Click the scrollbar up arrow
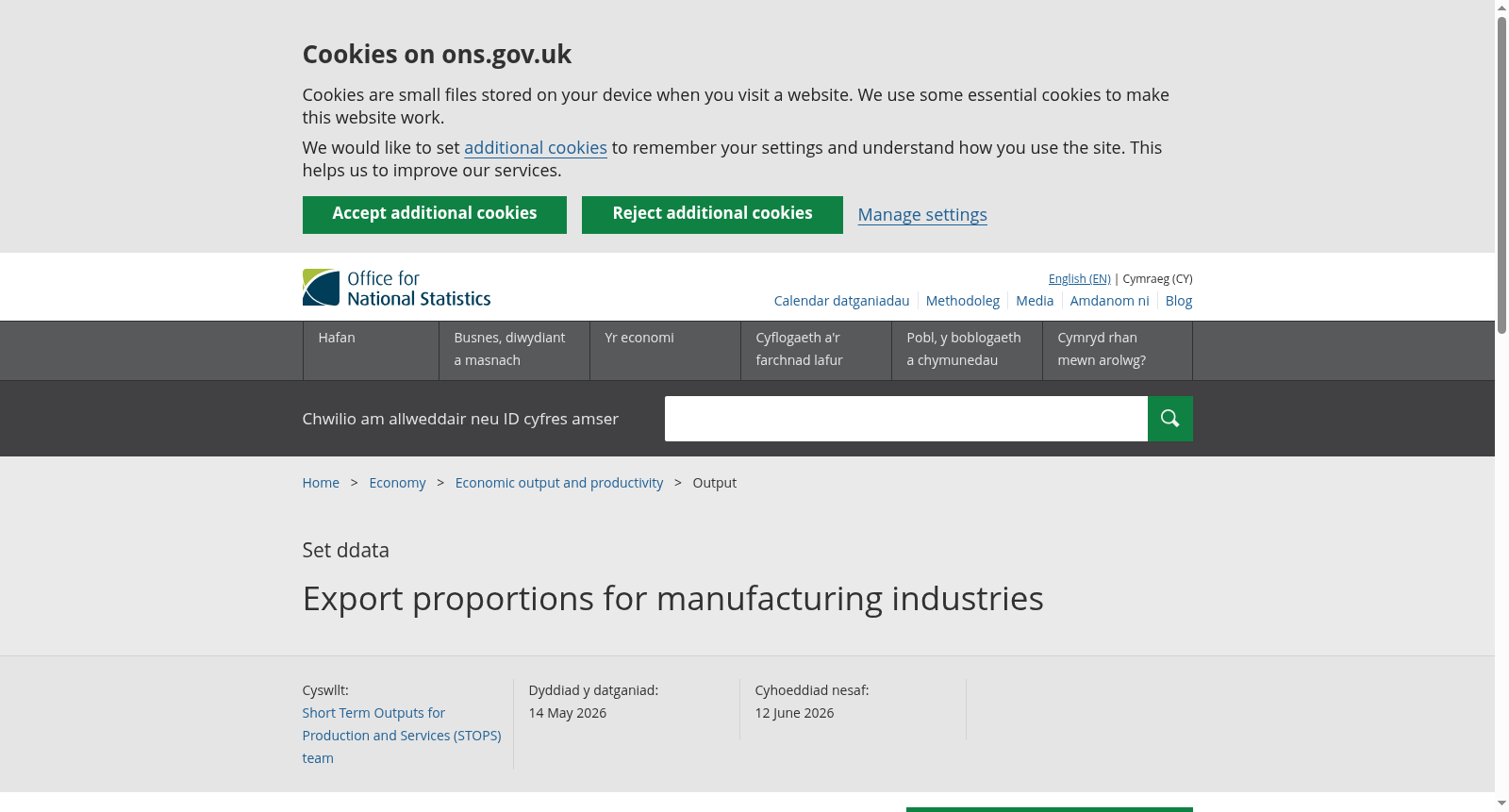 [x=1501, y=8]
